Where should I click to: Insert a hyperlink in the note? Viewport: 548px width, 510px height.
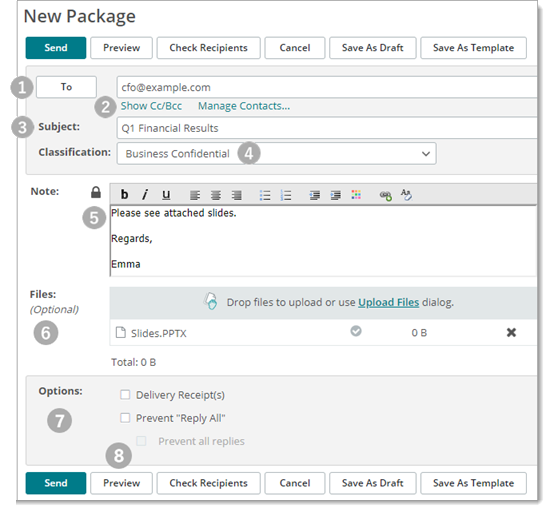tap(385, 195)
